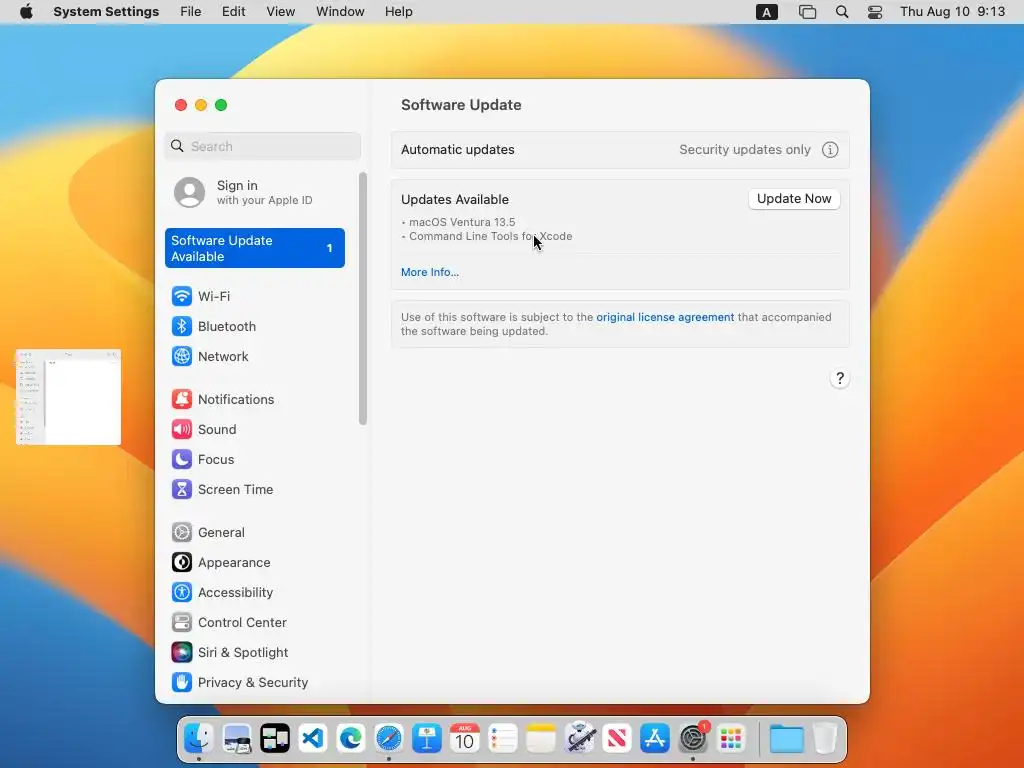Click the macOS Ventura 13.5 update entry

point(462,222)
